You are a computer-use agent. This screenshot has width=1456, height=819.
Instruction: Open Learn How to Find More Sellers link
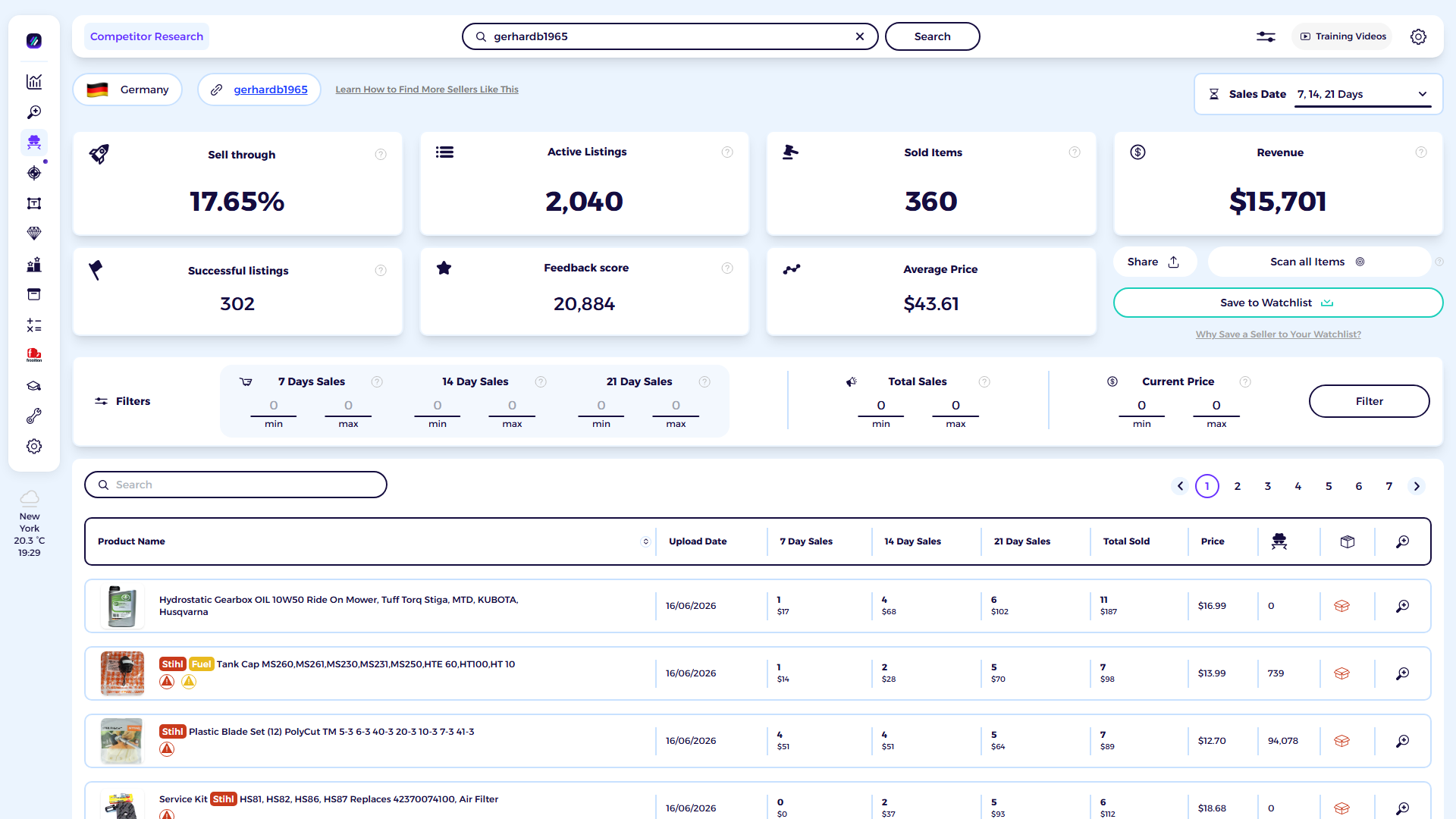tap(427, 89)
